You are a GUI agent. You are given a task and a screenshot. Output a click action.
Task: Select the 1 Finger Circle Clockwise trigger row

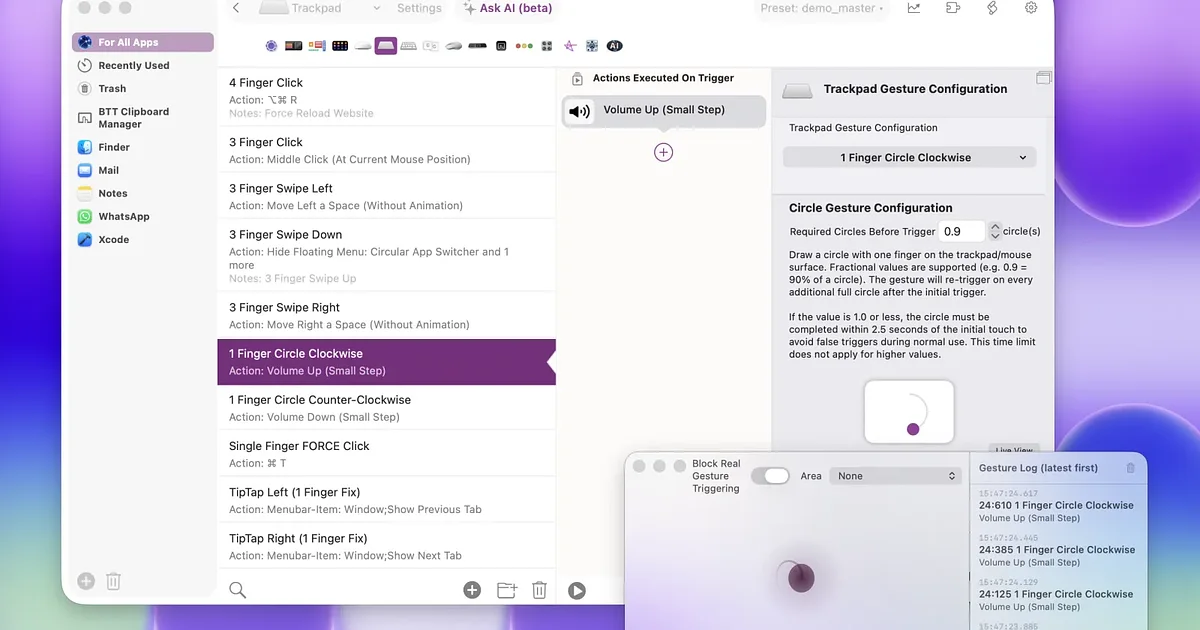pos(386,362)
